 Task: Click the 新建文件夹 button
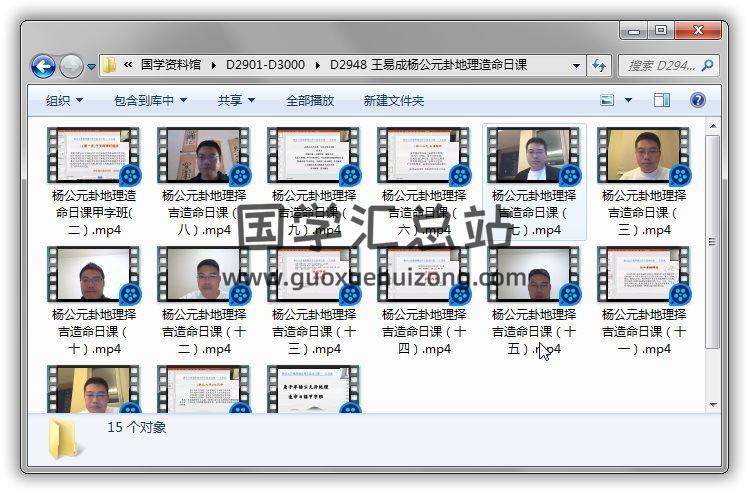coord(393,100)
